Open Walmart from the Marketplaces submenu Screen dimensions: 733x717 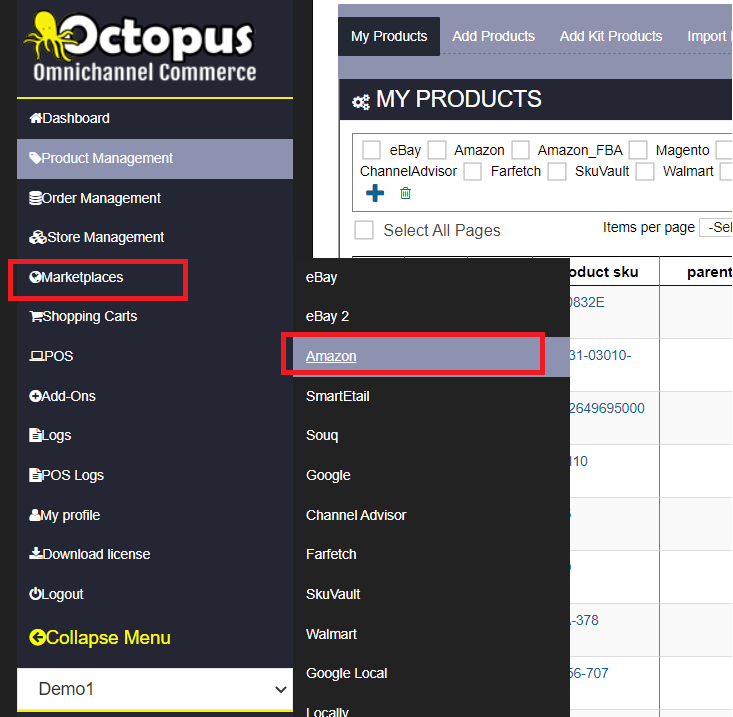tap(331, 634)
